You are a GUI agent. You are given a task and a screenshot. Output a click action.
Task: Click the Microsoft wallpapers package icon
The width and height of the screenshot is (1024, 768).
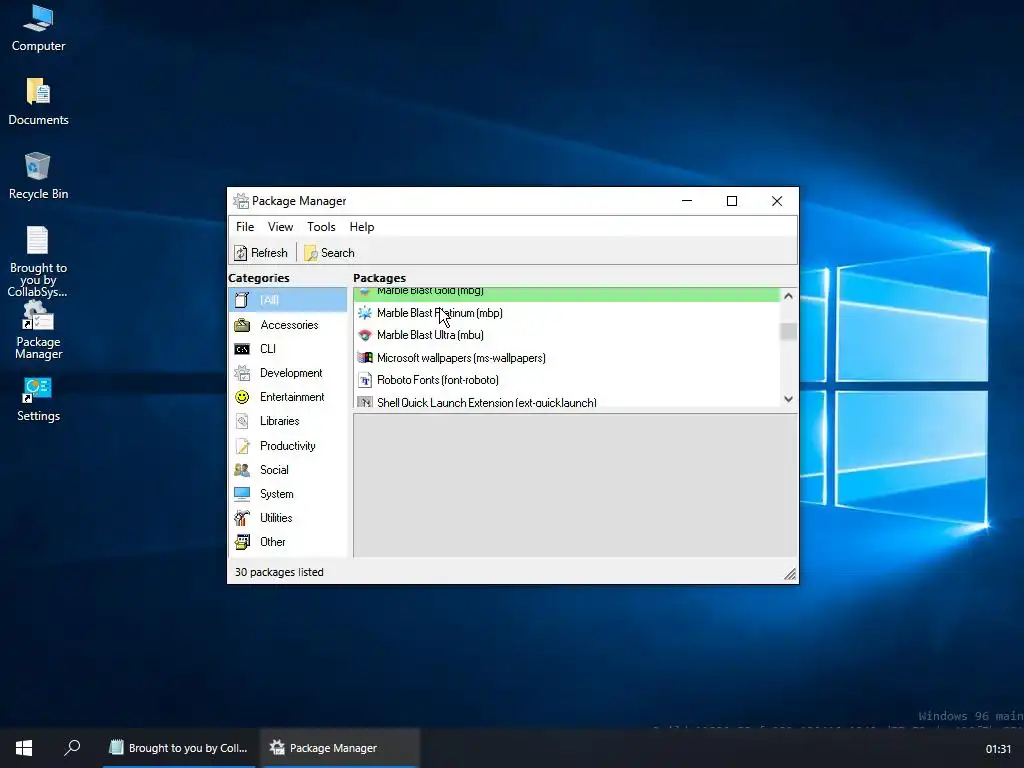coord(365,358)
